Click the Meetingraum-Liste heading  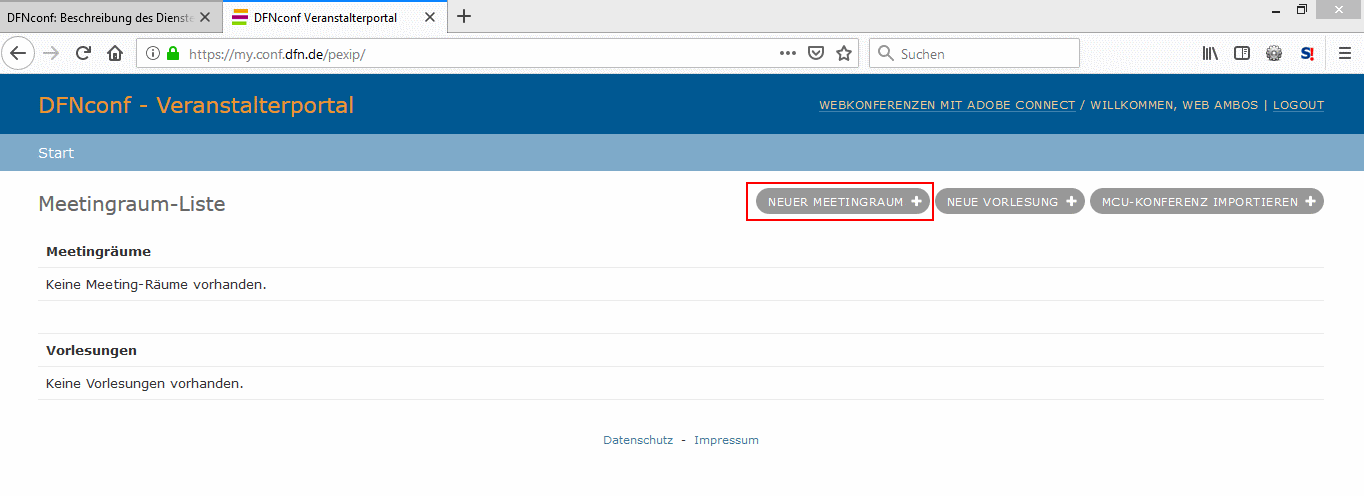(132, 204)
